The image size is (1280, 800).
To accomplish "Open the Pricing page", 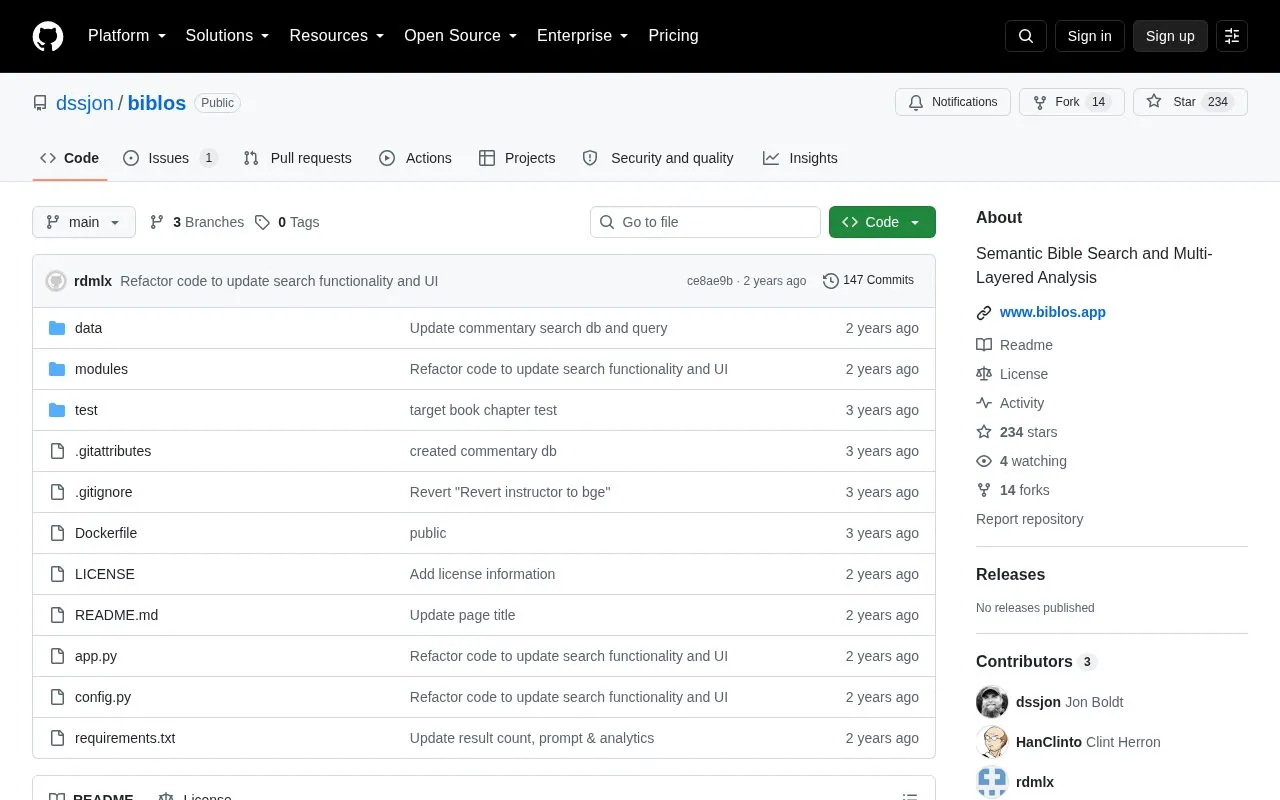I will [673, 36].
